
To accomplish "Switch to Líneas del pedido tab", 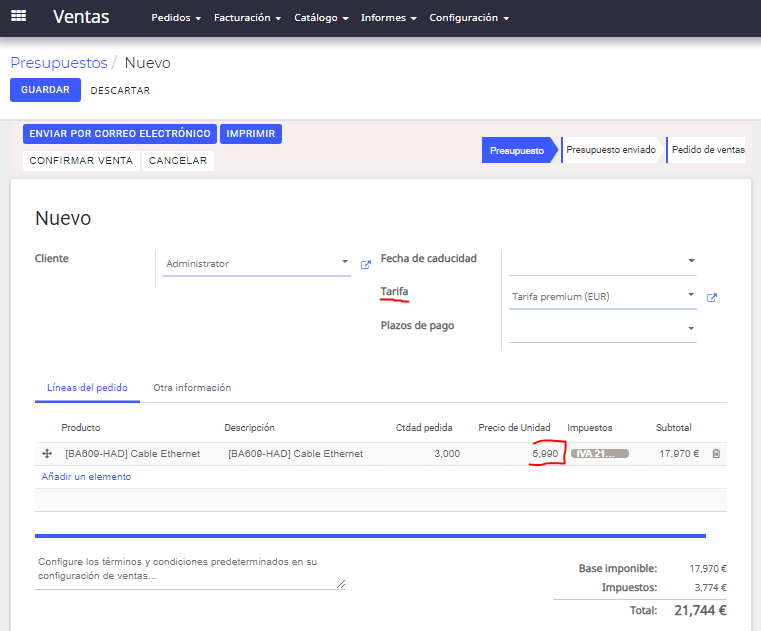I will 87,388.
